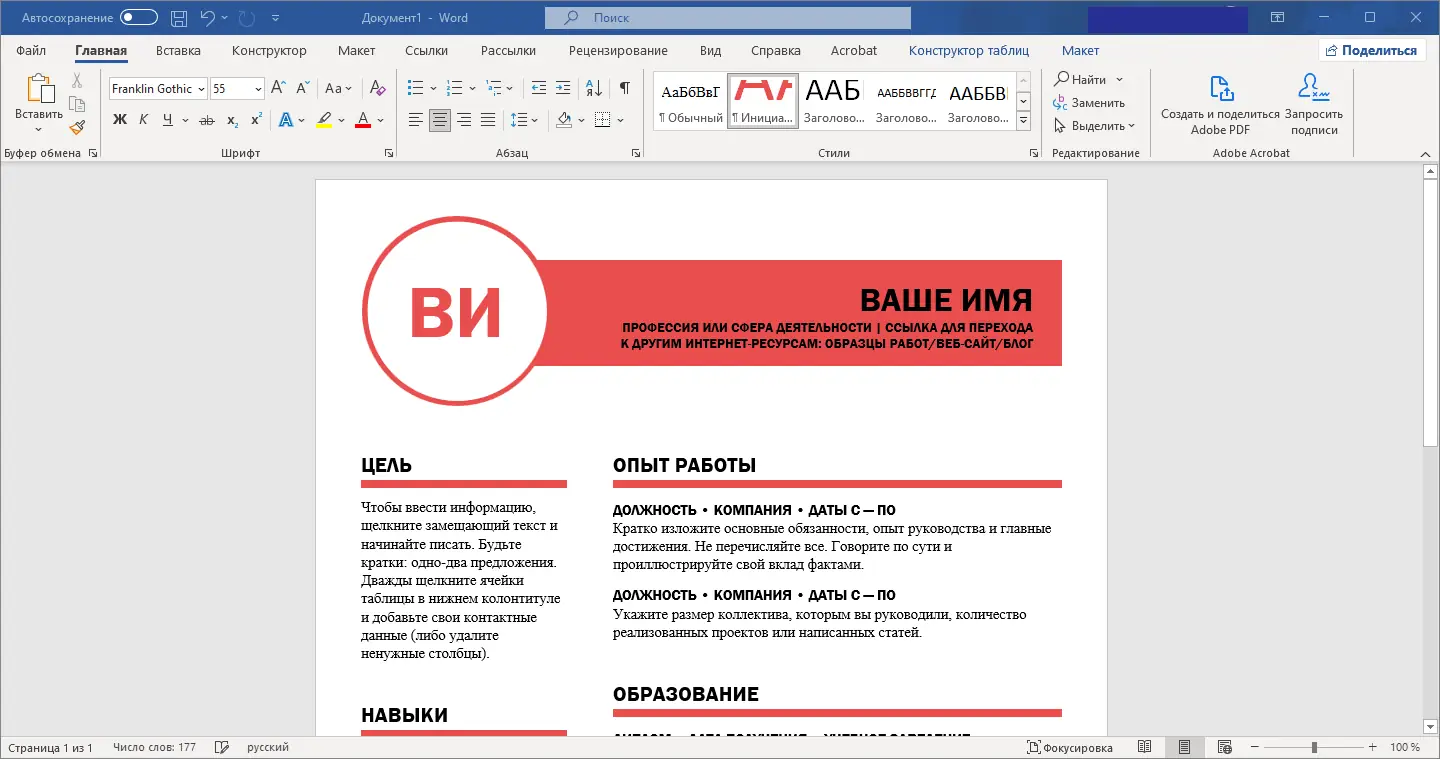Click Заменить to replace text

tap(1089, 102)
